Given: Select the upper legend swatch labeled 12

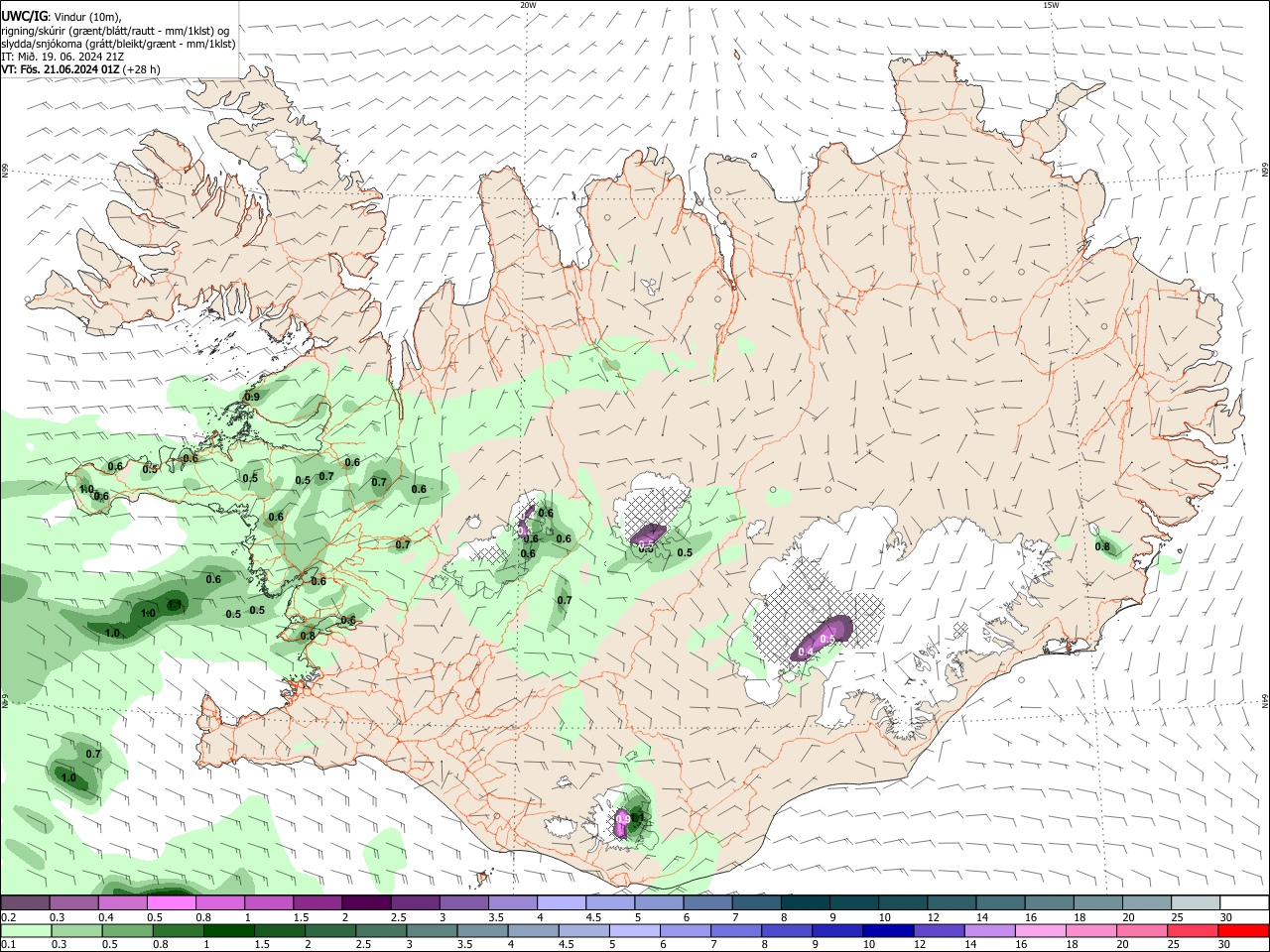Looking at the screenshot, I should [951, 903].
